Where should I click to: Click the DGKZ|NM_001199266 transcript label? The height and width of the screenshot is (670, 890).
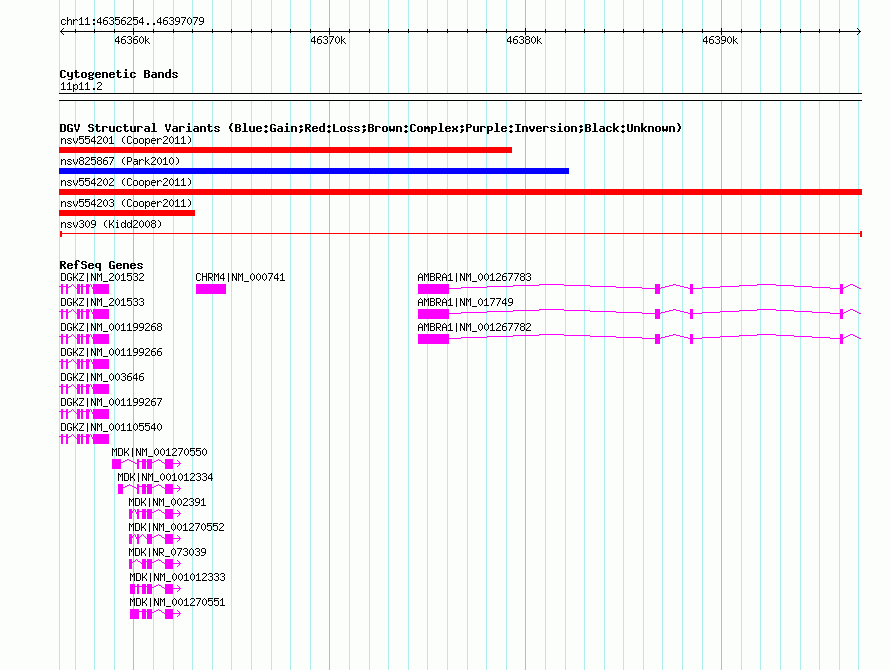(111, 352)
